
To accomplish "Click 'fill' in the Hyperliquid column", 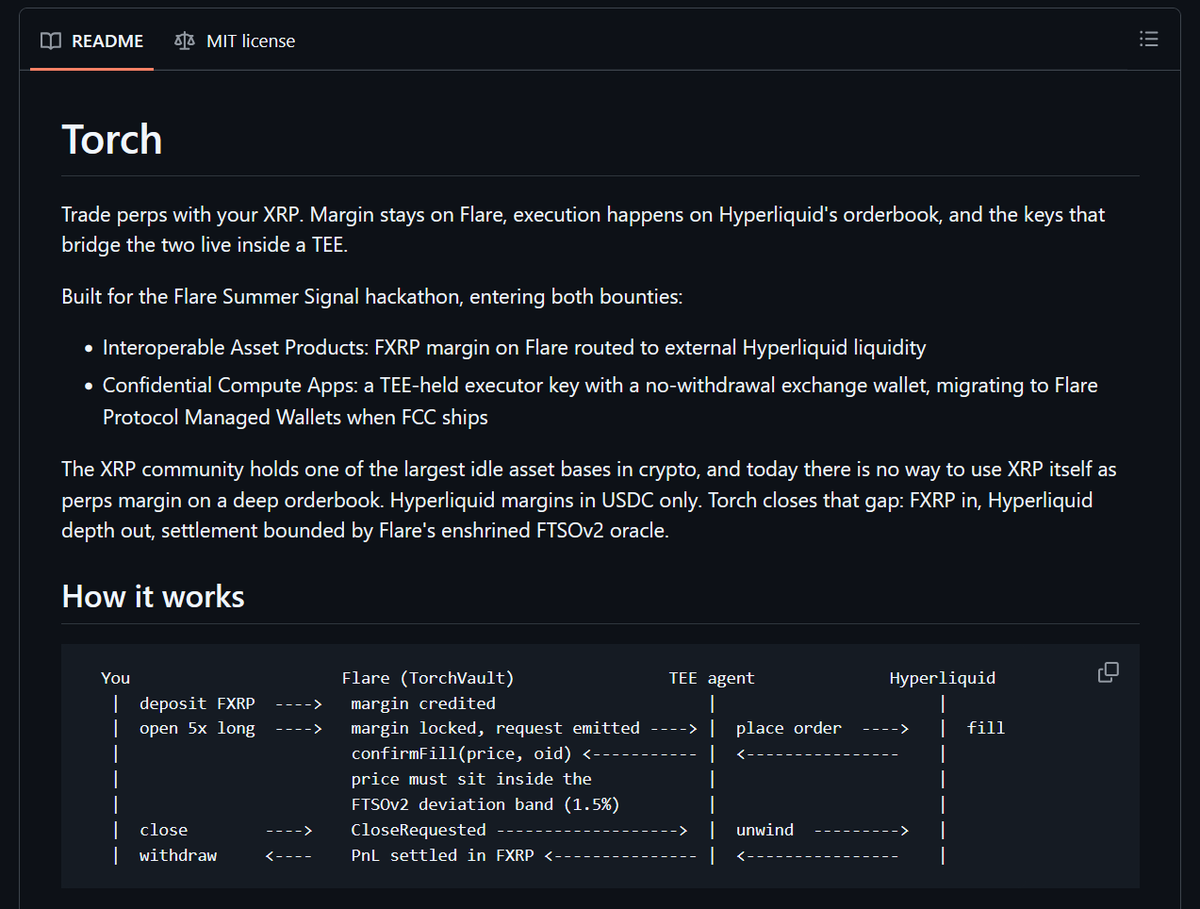I will [x=986, y=728].
